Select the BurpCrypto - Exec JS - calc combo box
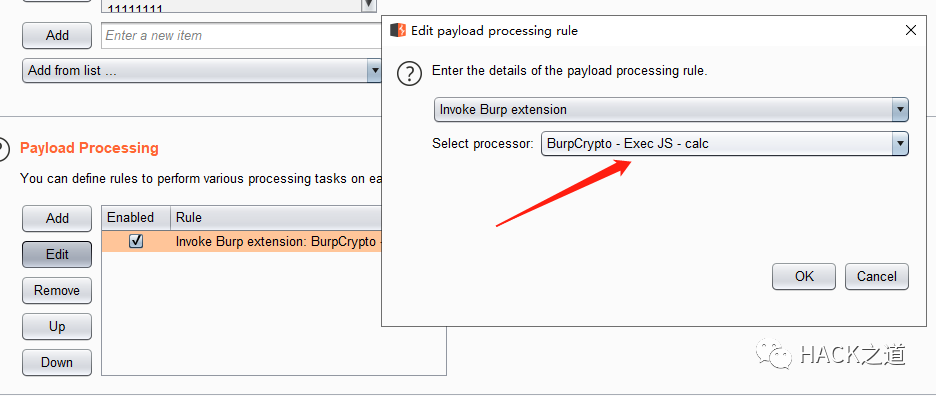 (x=725, y=143)
